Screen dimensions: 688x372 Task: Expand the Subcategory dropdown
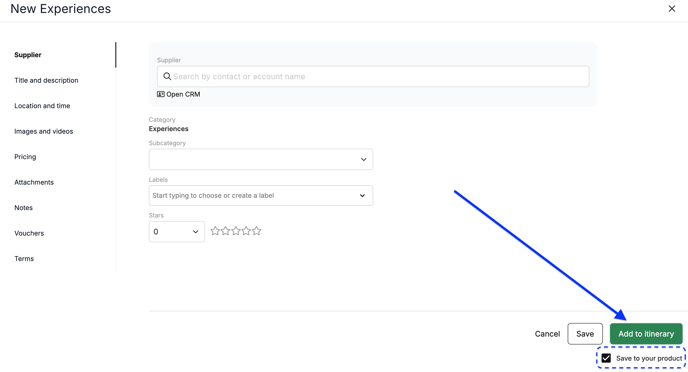pos(261,159)
